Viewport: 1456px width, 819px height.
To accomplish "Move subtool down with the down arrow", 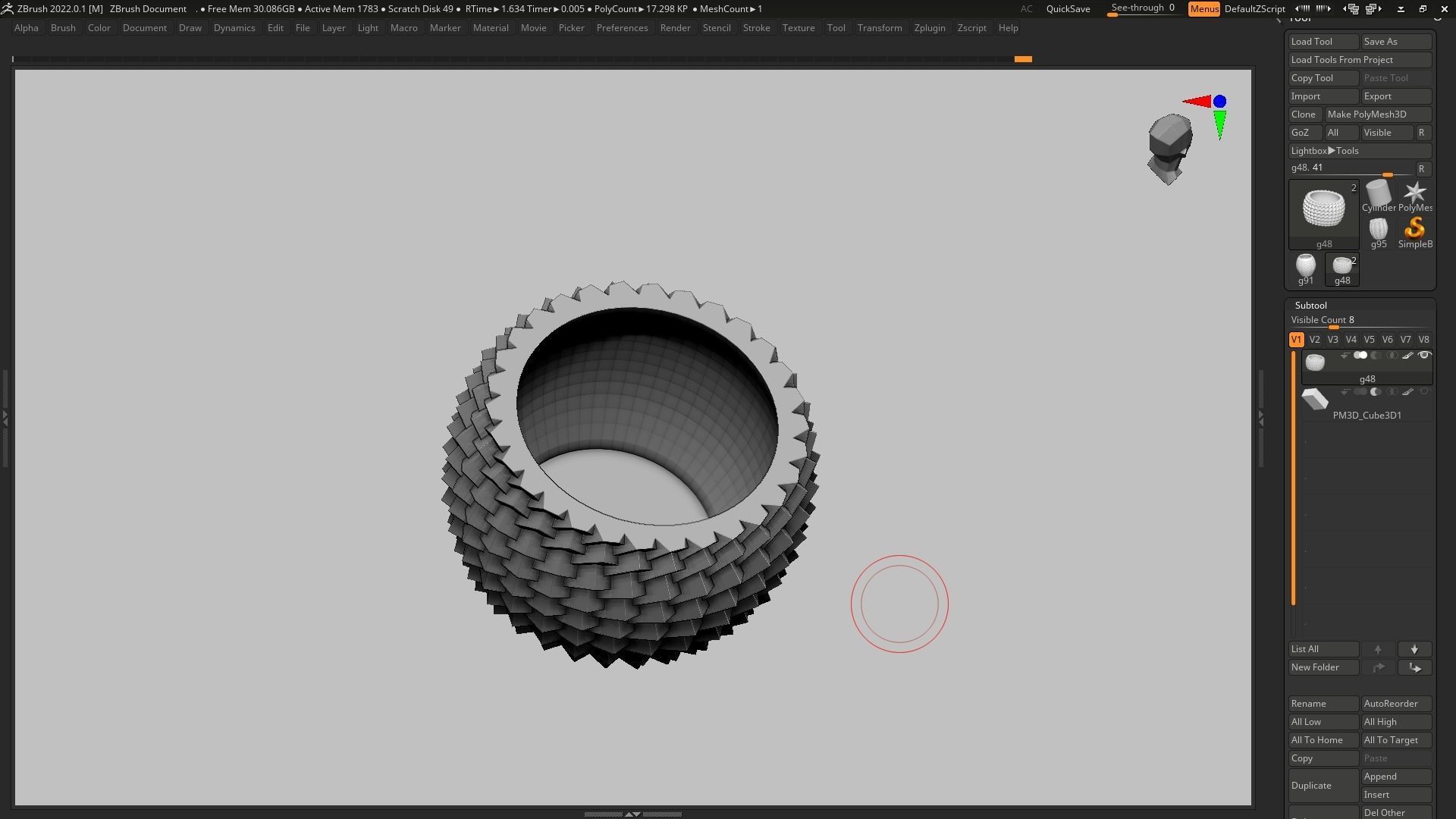I will point(1414,649).
